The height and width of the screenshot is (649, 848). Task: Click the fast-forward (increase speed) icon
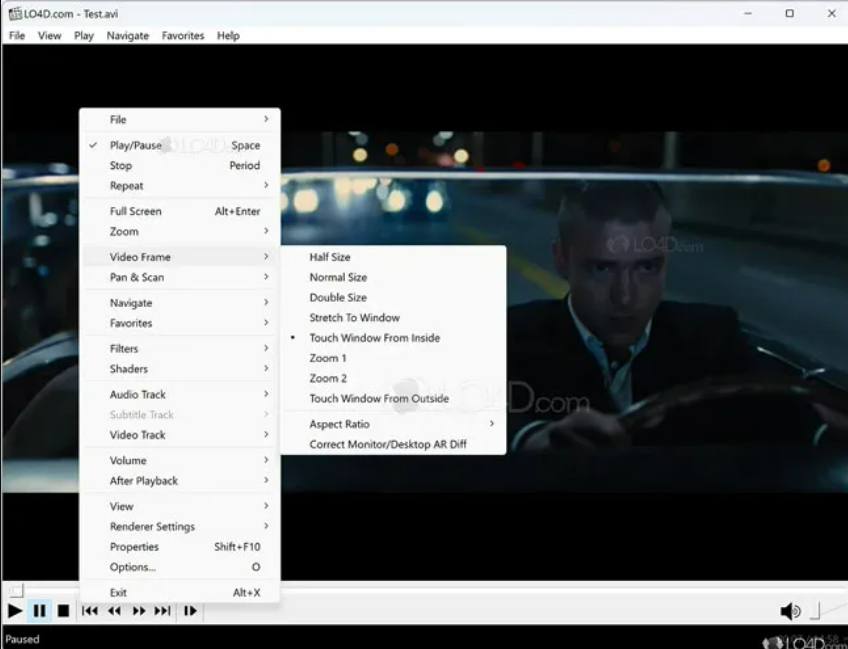click(x=139, y=611)
